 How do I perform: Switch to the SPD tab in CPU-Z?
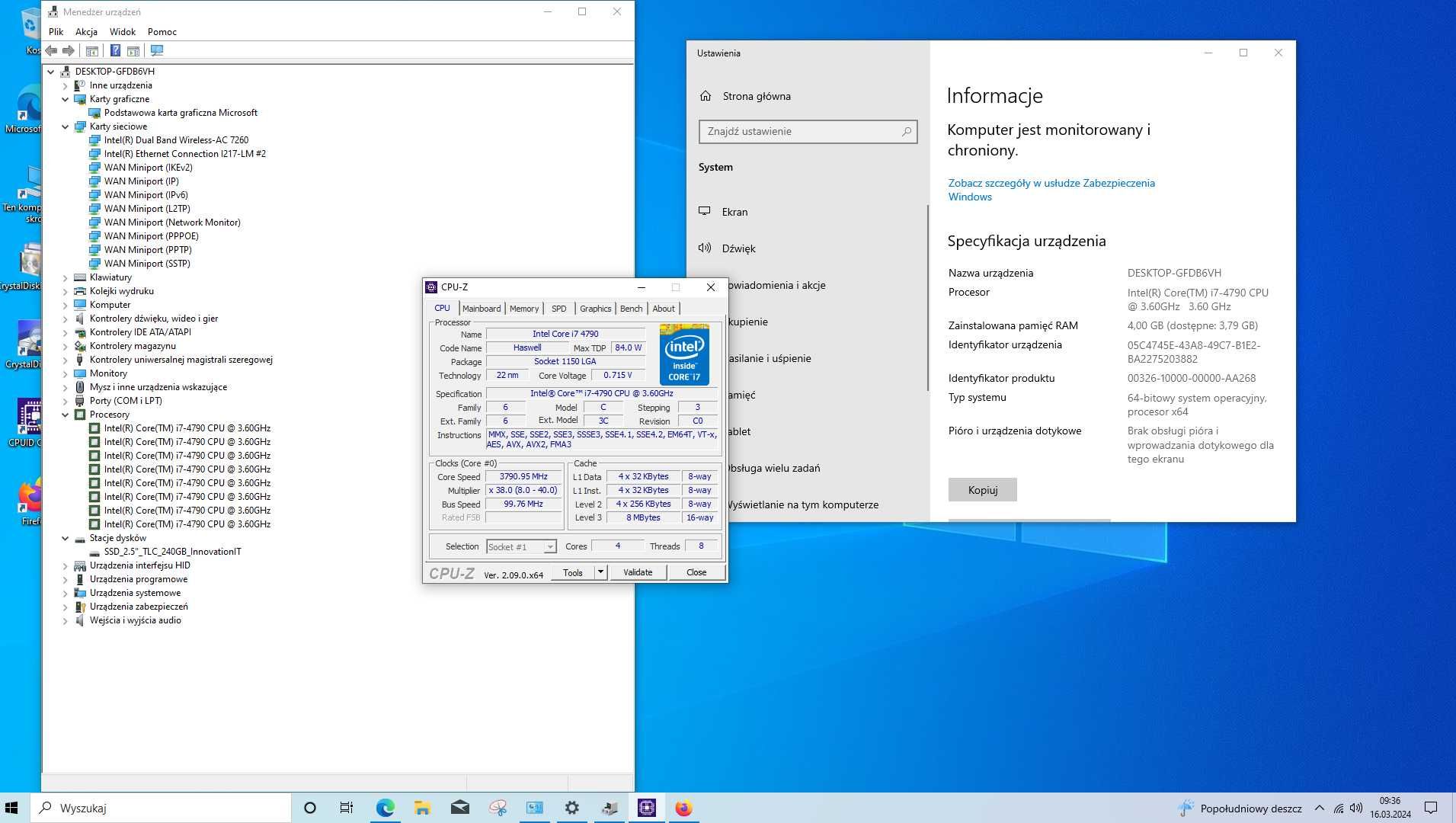[x=559, y=309]
